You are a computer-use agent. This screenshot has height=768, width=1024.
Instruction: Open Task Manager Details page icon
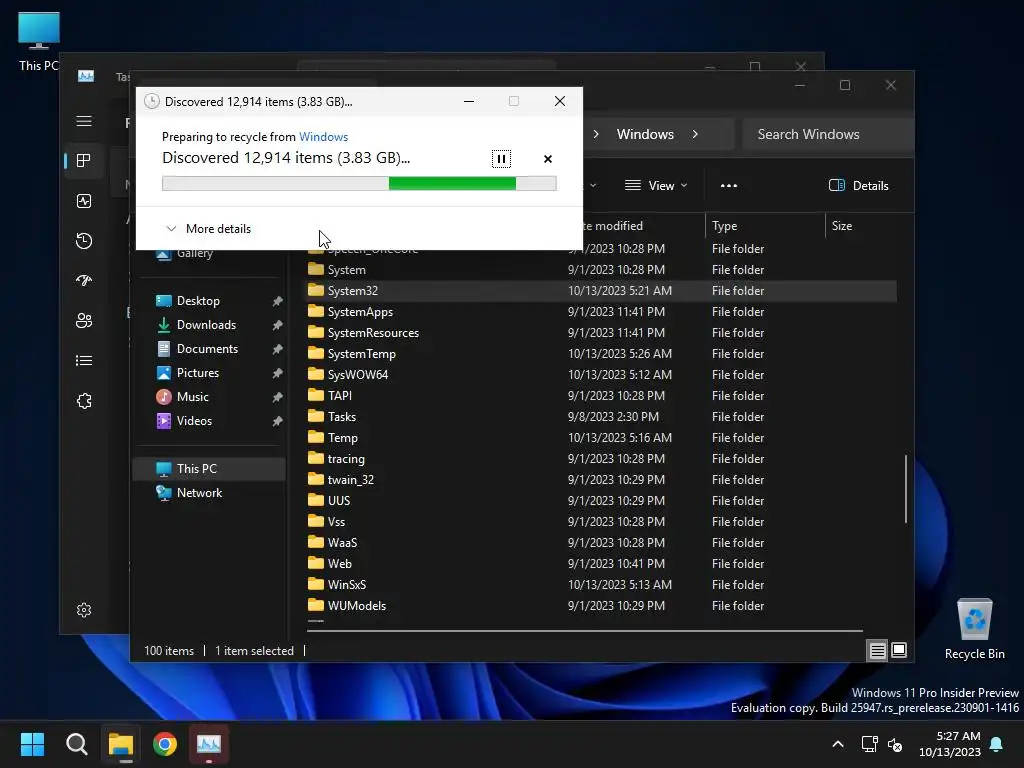tap(84, 360)
